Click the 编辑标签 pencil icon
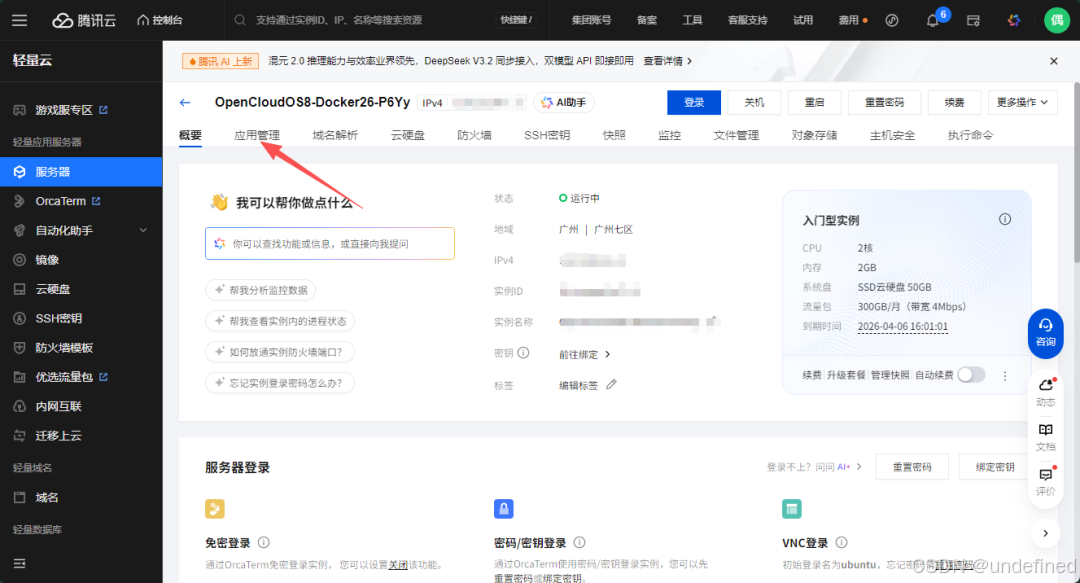The height and width of the screenshot is (583, 1080). tap(611, 385)
